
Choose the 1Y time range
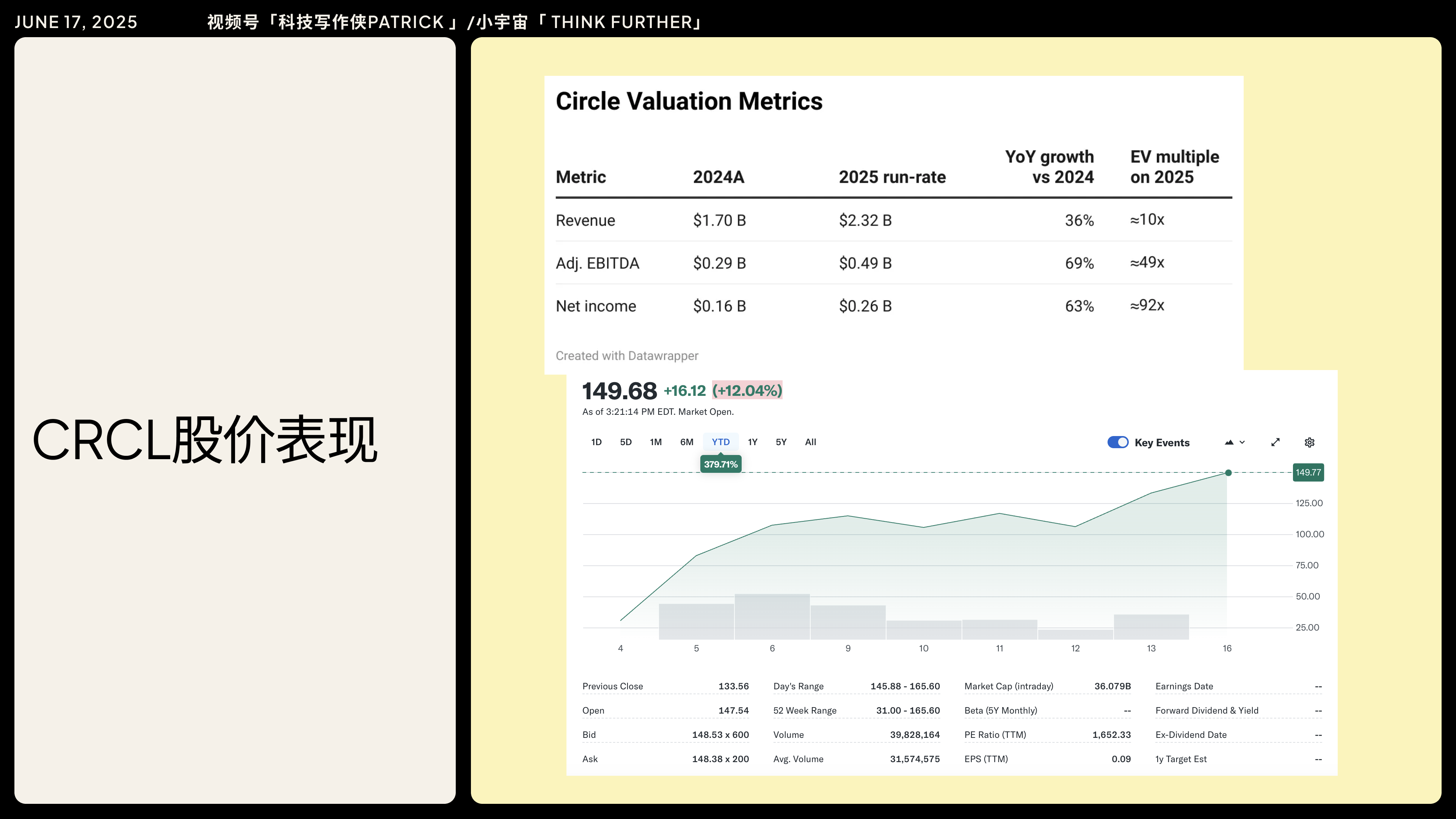pos(752,442)
